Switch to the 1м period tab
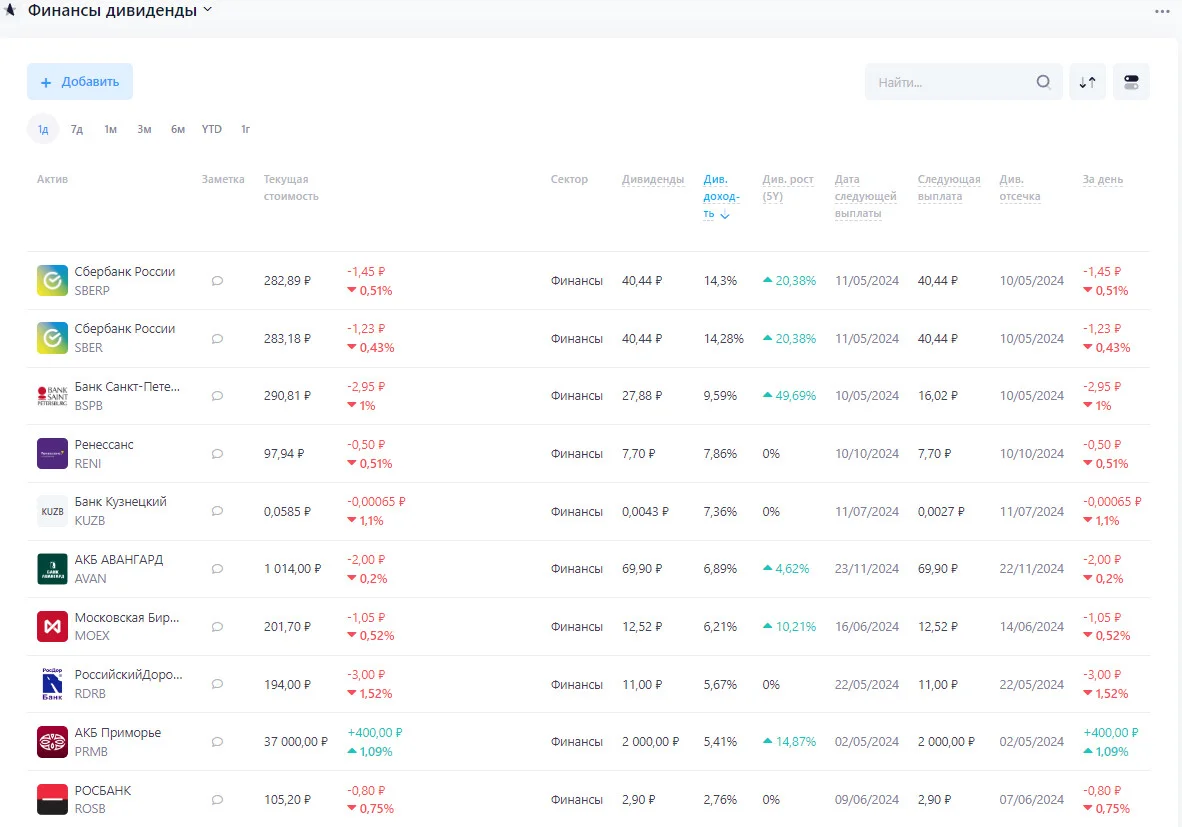The width and height of the screenshot is (1182, 827). (111, 130)
